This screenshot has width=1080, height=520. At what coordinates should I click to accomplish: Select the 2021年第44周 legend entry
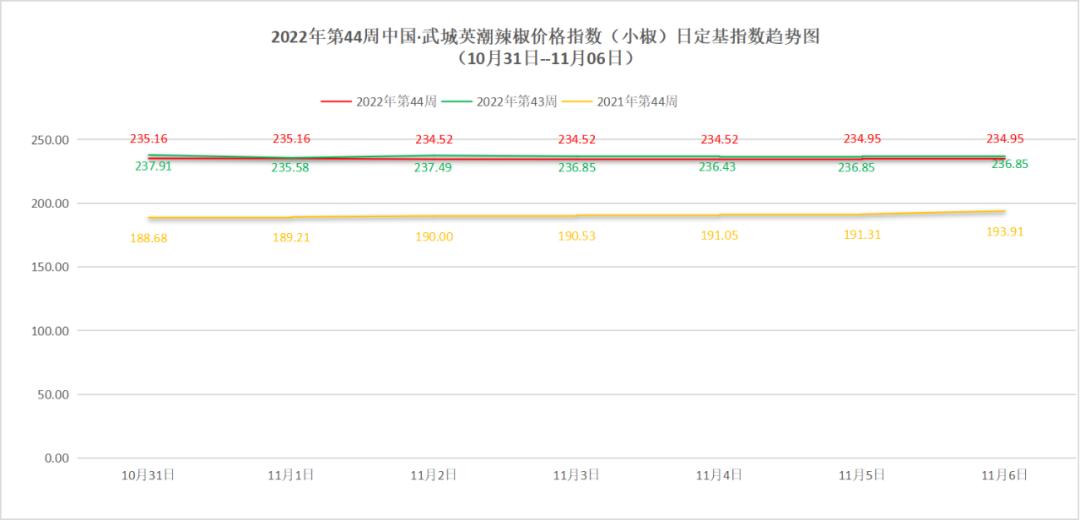pos(620,101)
